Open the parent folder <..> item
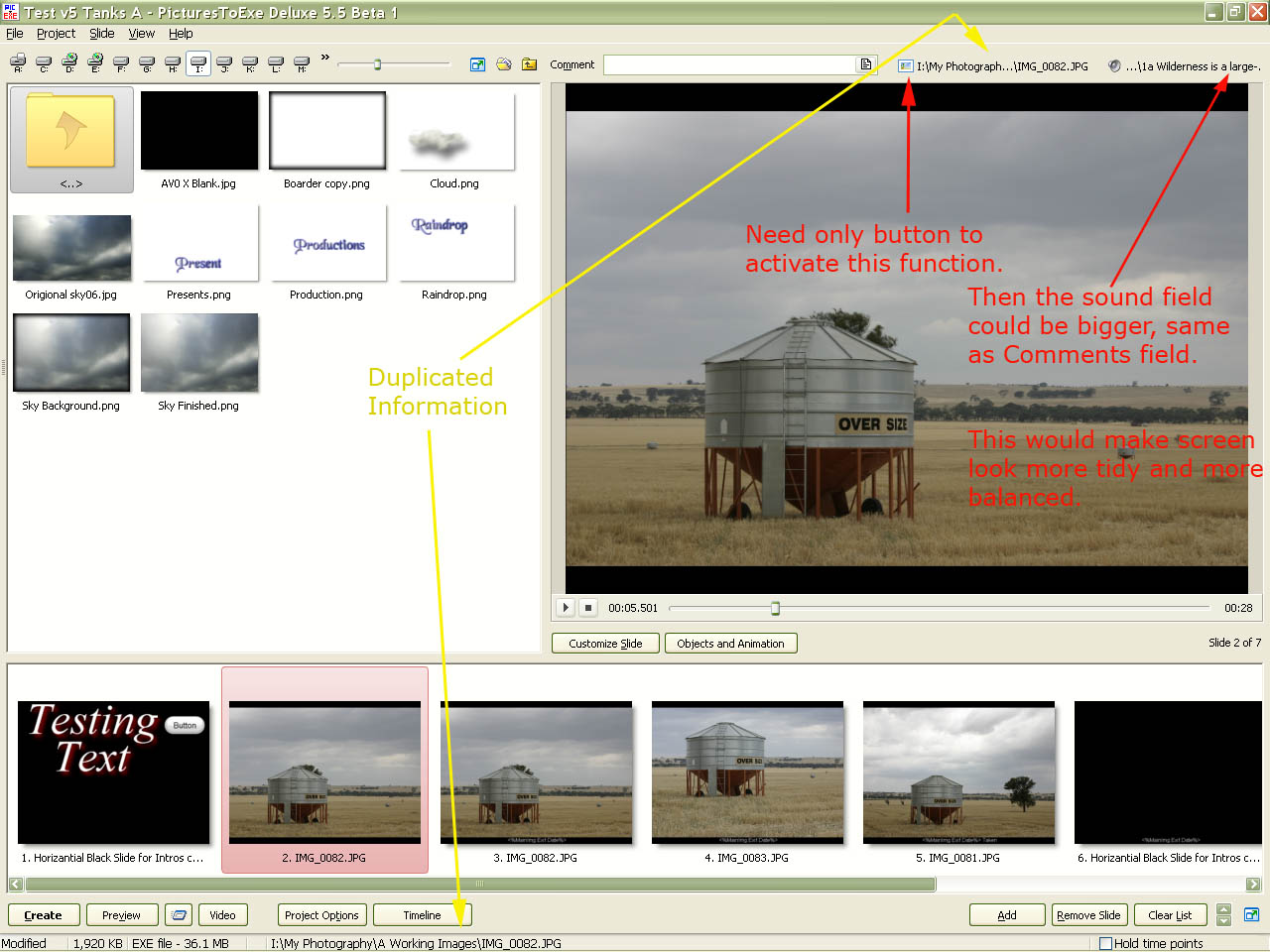The height and width of the screenshot is (952, 1270). point(71,140)
